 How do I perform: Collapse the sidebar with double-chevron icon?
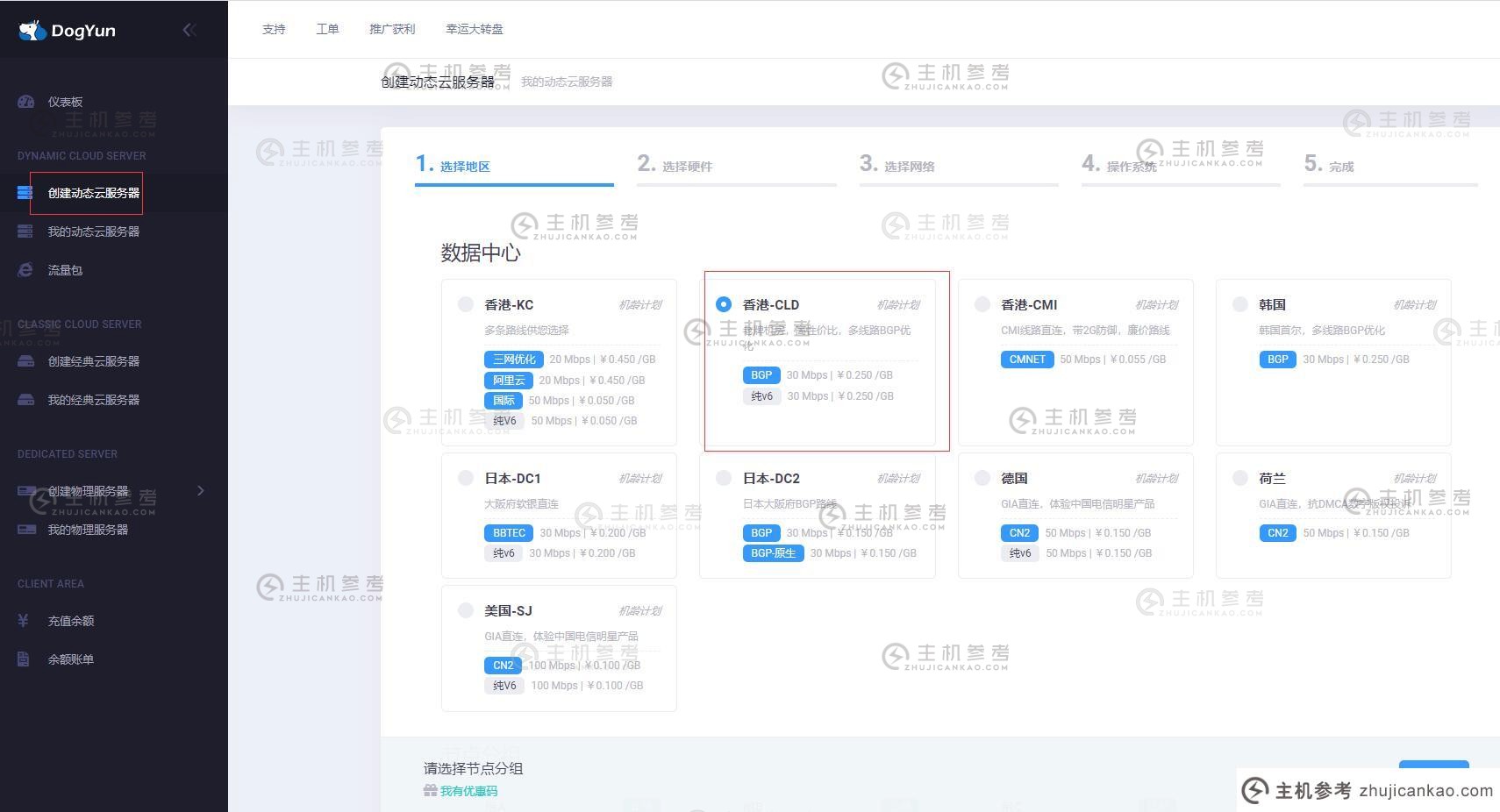coord(189,30)
